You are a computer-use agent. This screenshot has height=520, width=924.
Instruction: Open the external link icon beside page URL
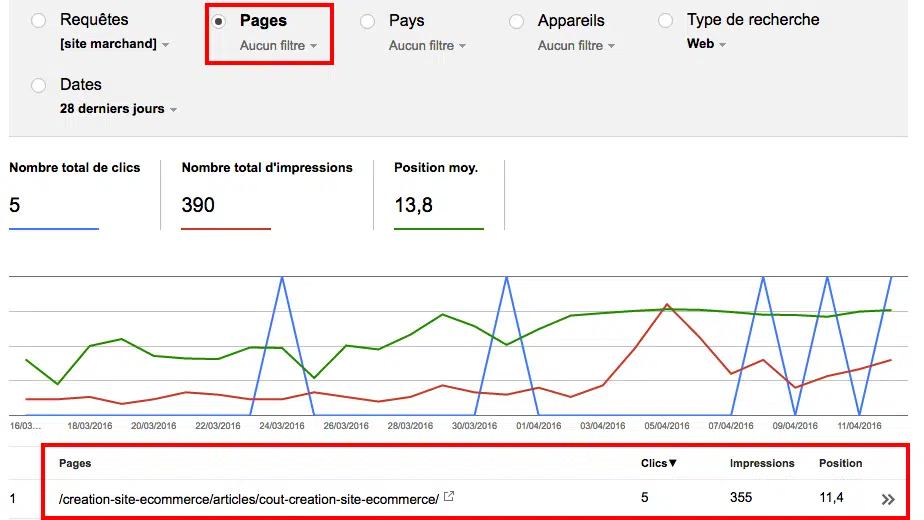click(449, 497)
